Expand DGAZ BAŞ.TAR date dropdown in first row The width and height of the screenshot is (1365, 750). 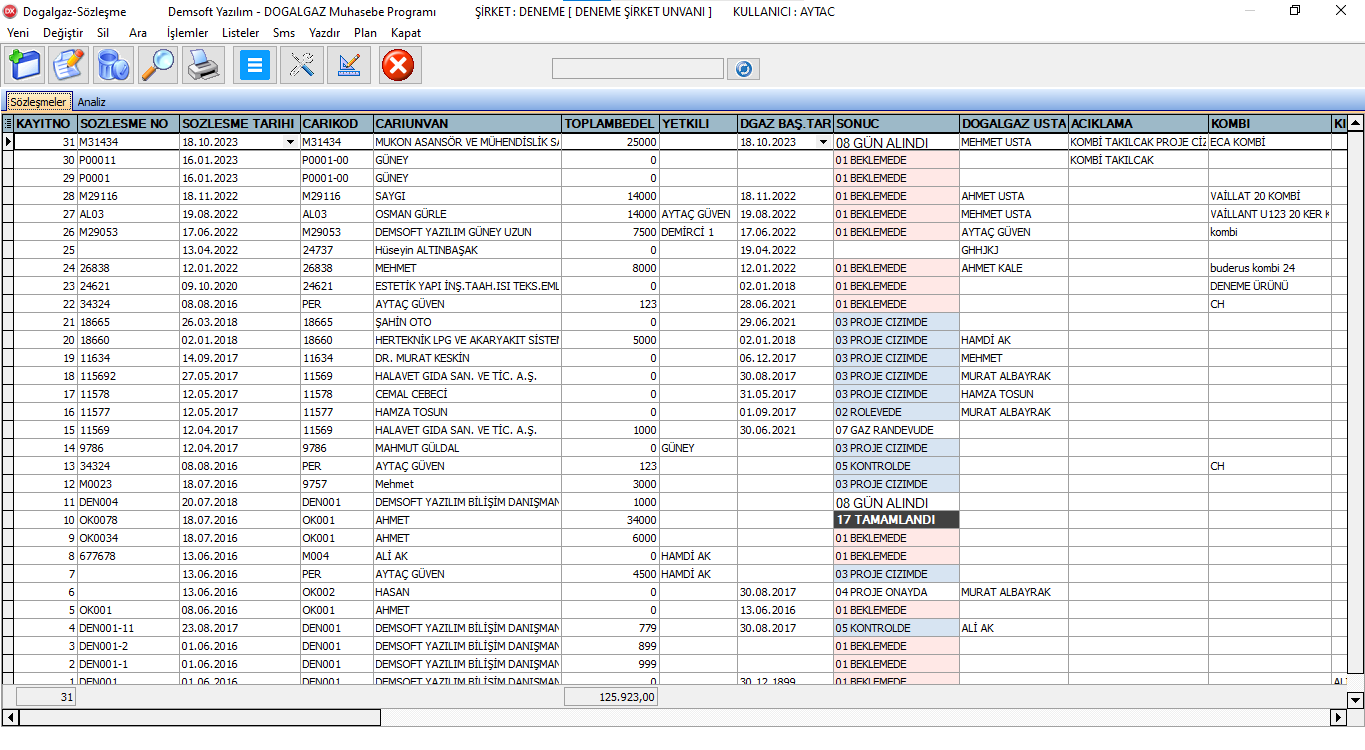point(824,142)
